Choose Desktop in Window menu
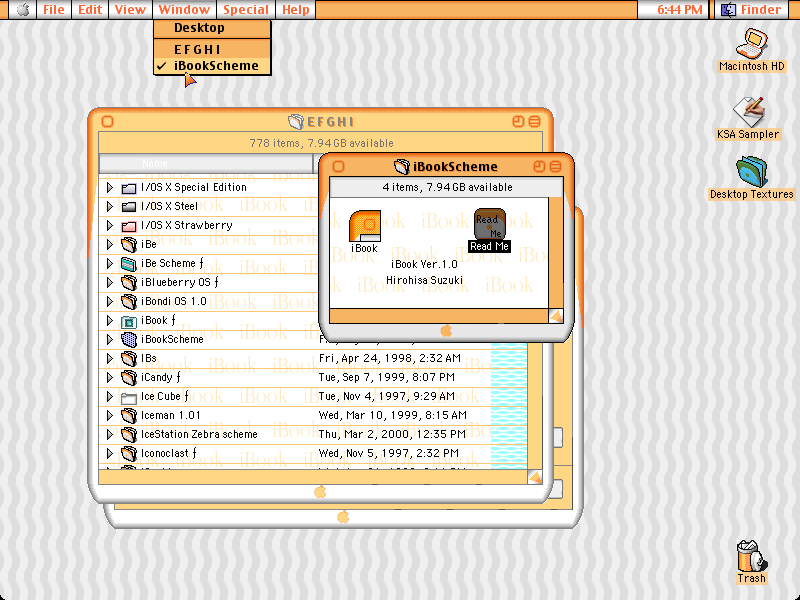 212,28
